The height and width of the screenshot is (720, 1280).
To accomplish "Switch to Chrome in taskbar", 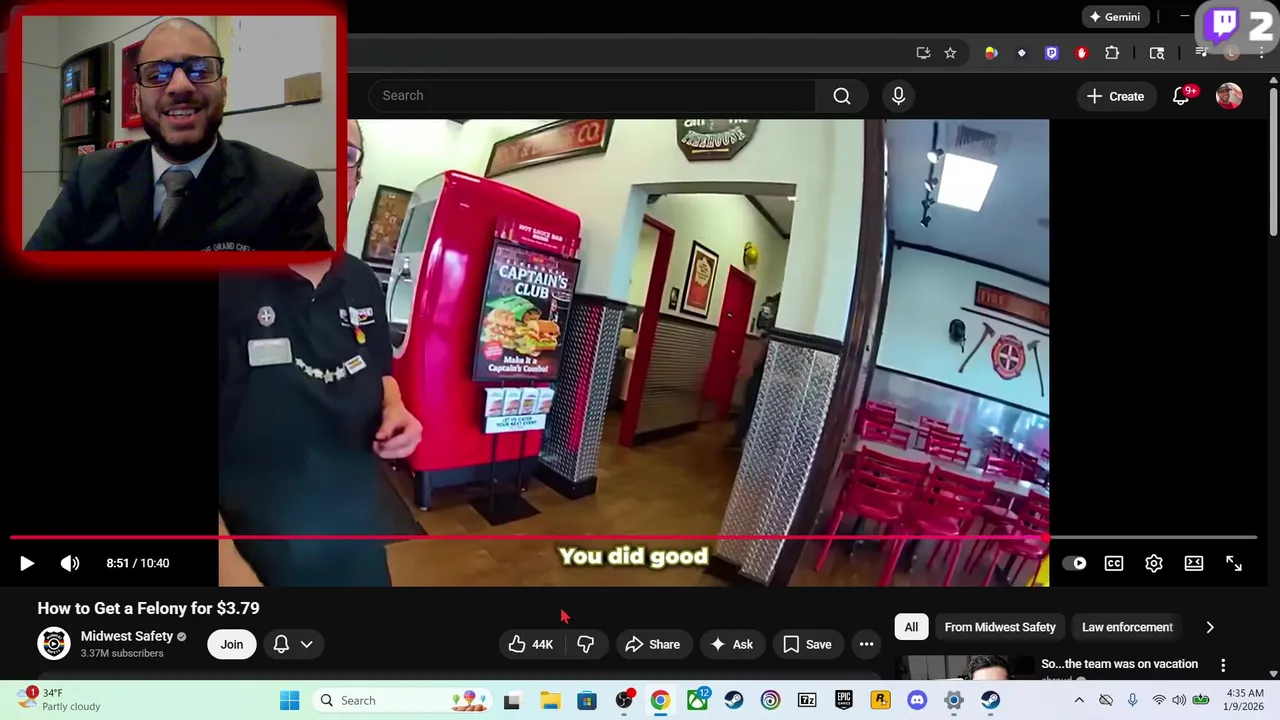I will (660, 700).
